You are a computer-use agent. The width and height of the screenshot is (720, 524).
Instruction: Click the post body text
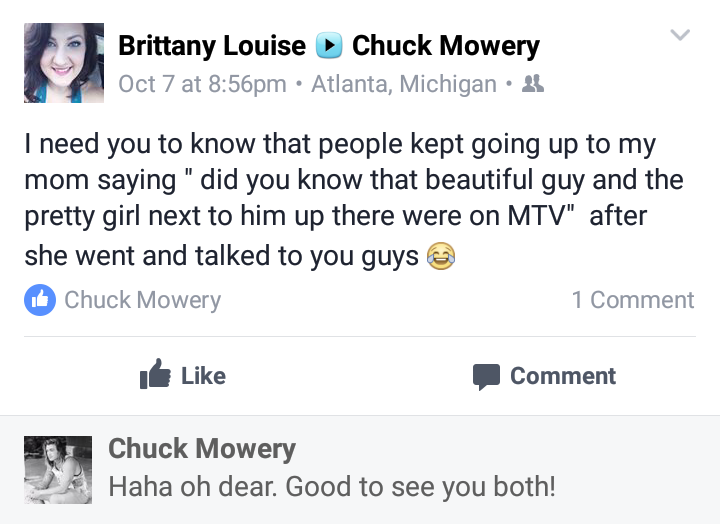pyautogui.click(x=354, y=199)
